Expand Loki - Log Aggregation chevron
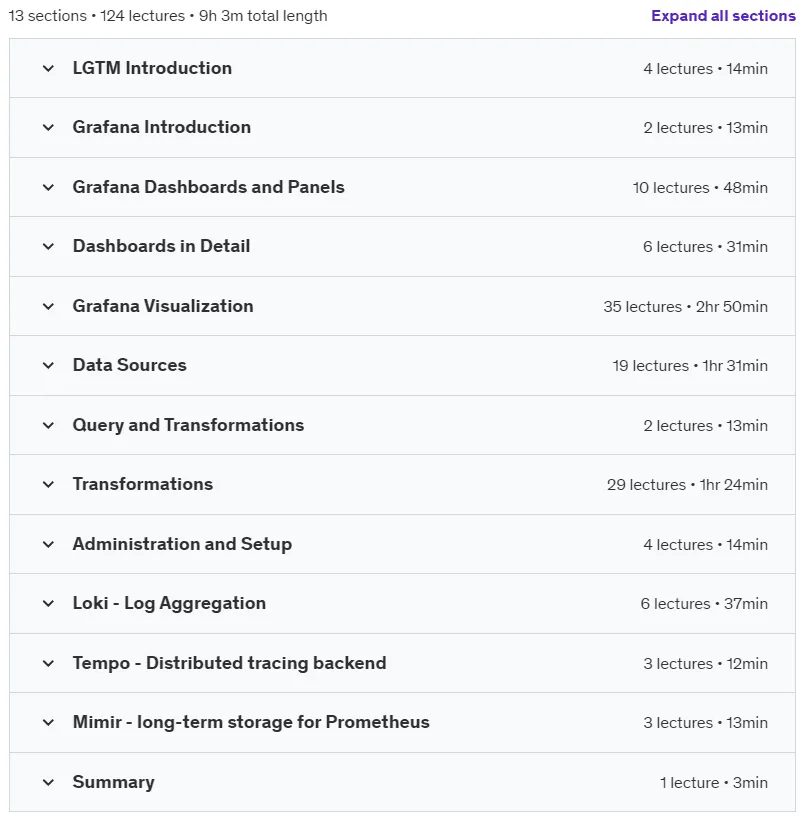 pos(48,604)
